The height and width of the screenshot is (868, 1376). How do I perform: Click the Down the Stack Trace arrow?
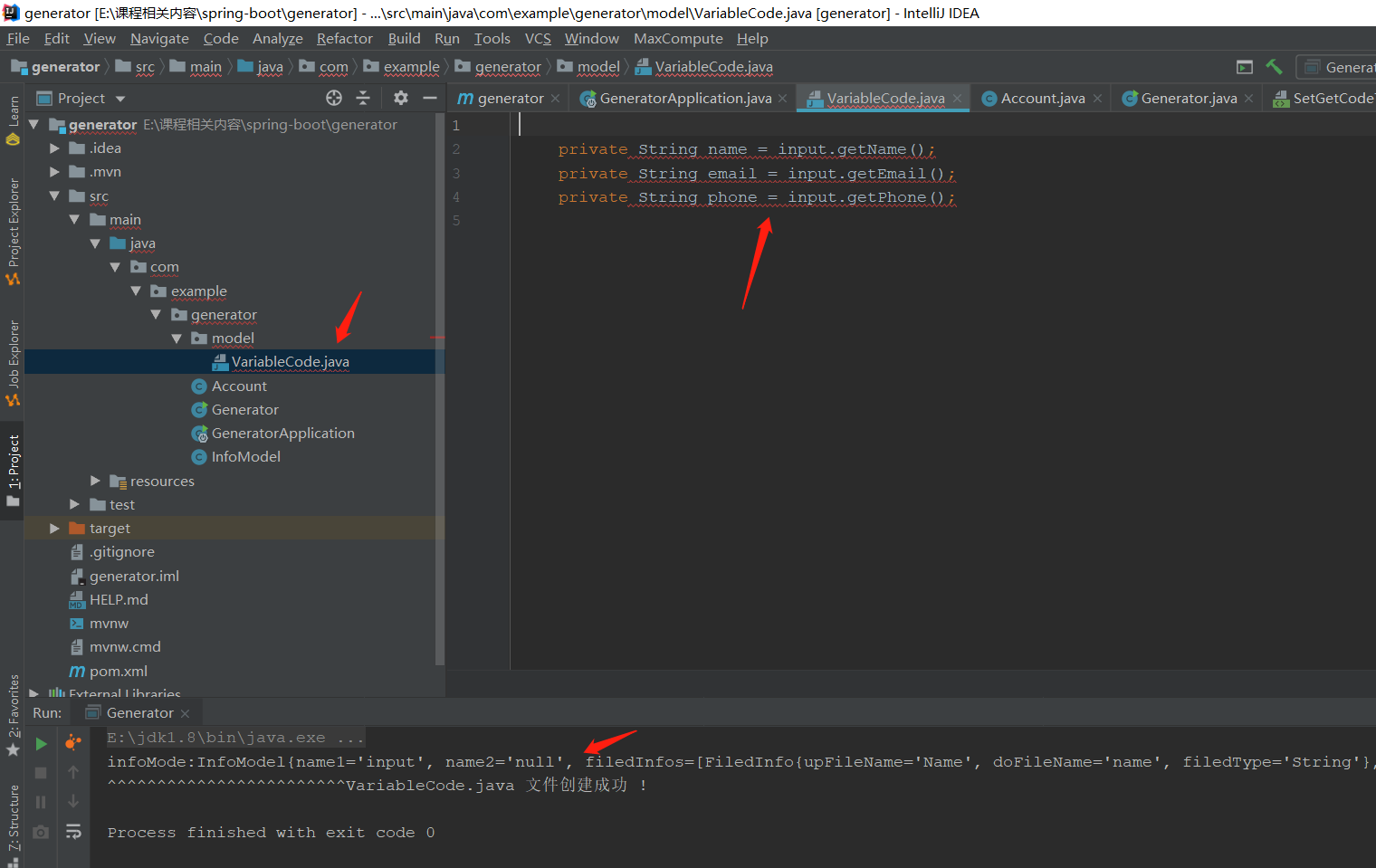(73, 802)
